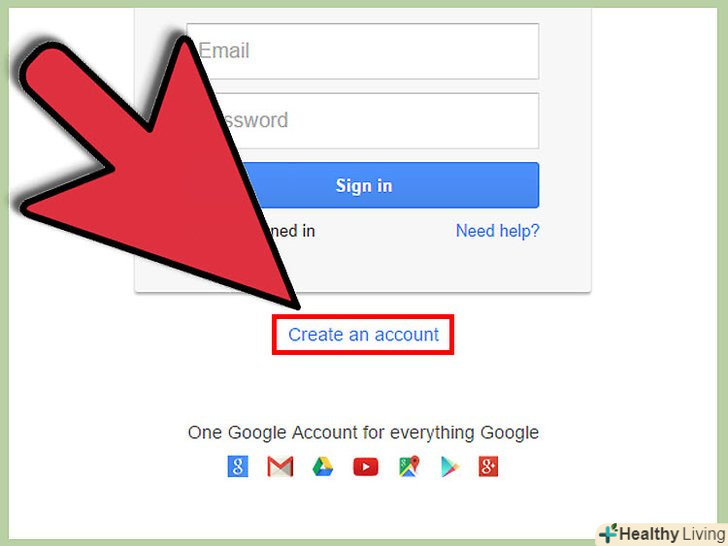Focus the Password input field
This screenshot has height=546, width=728.
(x=363, y=121)
